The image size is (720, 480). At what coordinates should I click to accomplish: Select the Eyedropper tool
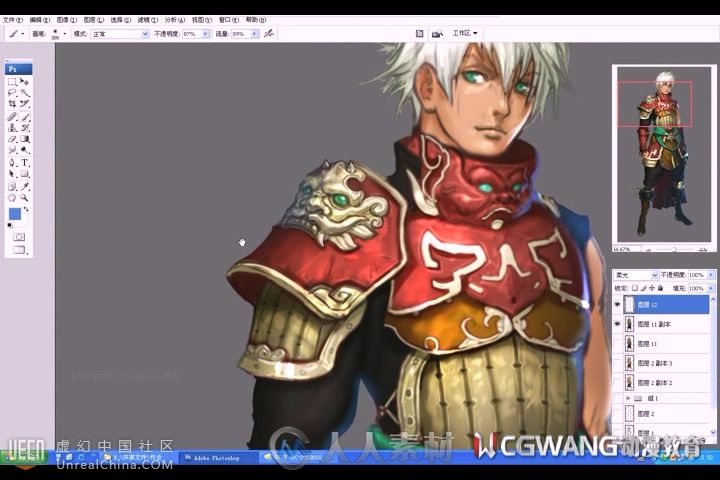25,186
